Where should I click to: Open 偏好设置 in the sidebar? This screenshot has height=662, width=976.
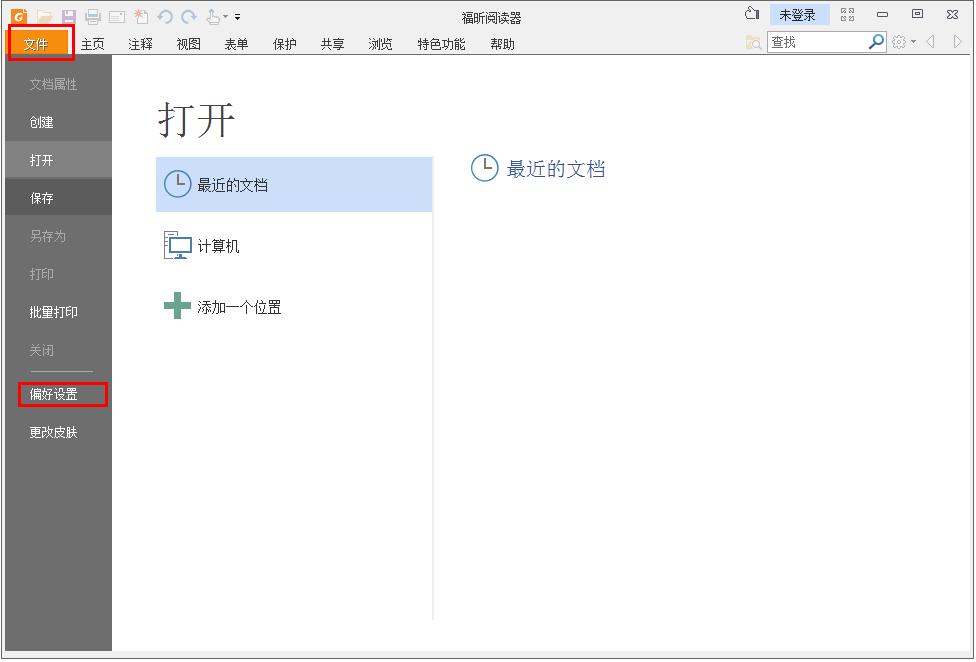pyautogui.click(x=52, y=394)
